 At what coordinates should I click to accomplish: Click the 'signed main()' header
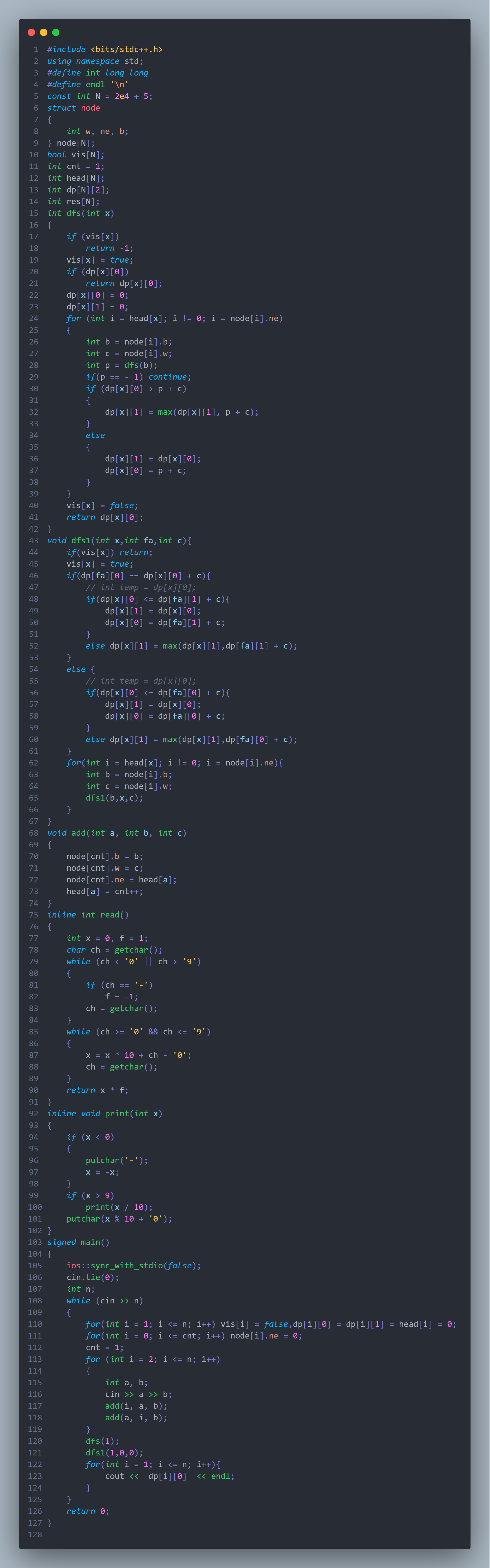78,1242
